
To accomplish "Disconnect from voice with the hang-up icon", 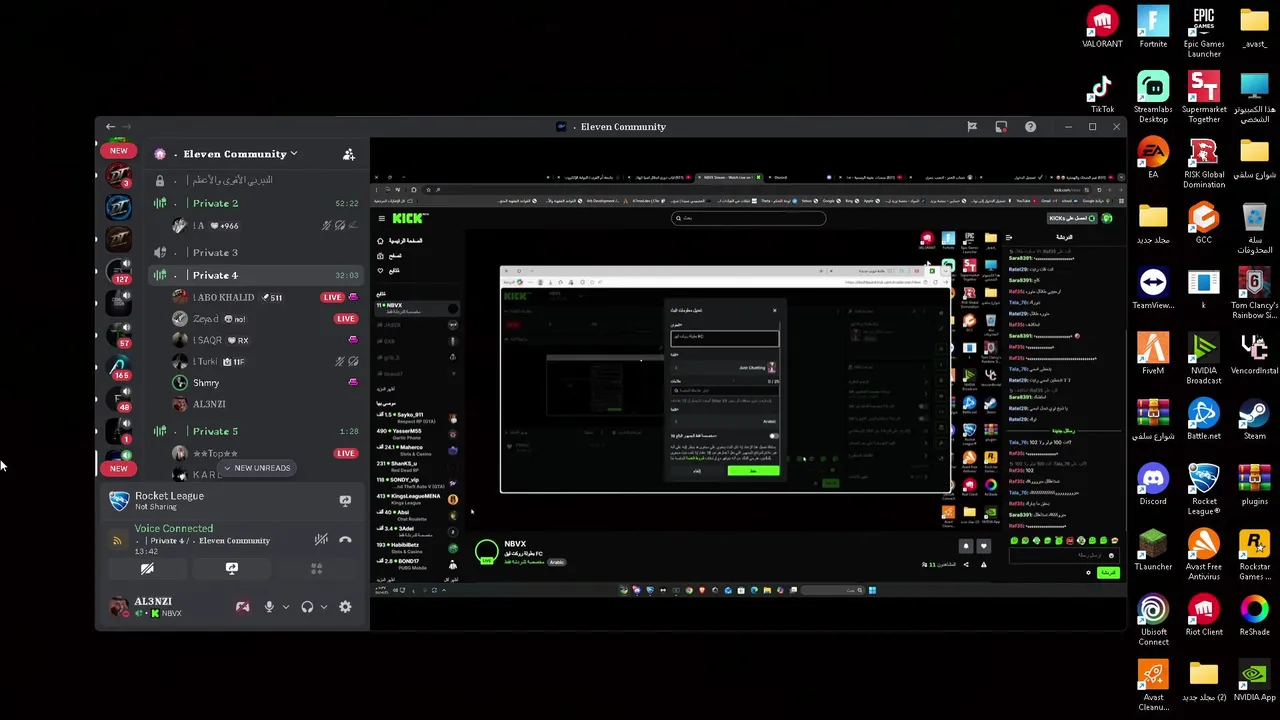I will 345,540.
